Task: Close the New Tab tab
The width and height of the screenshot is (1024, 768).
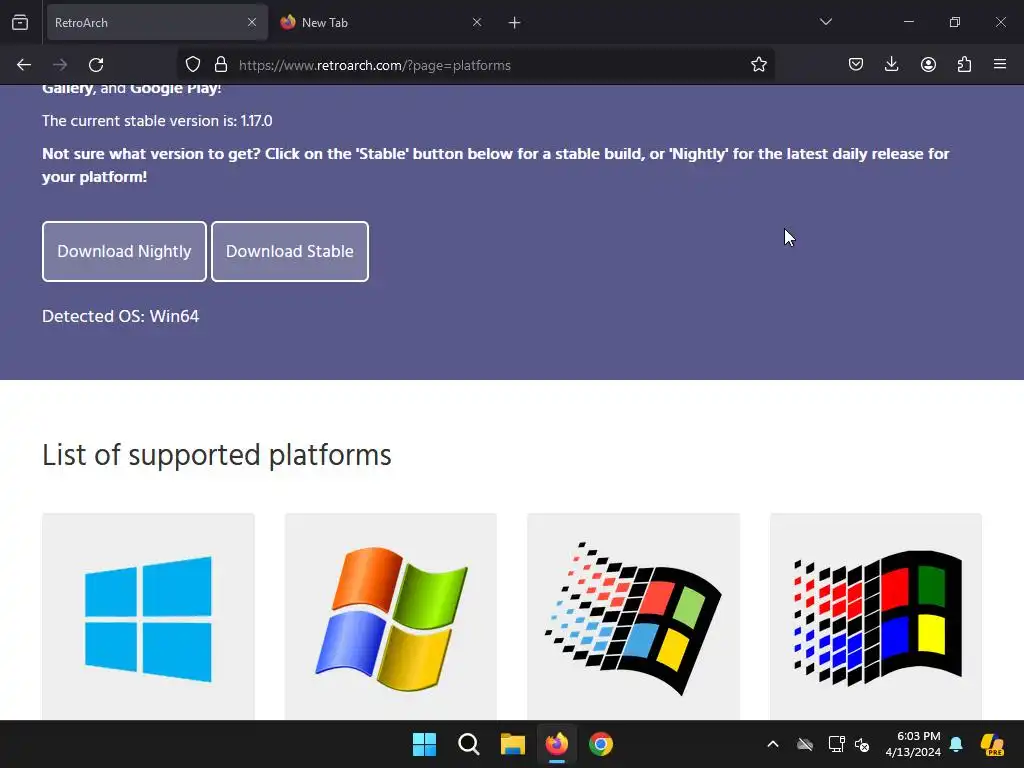Action: coord(477,22)
